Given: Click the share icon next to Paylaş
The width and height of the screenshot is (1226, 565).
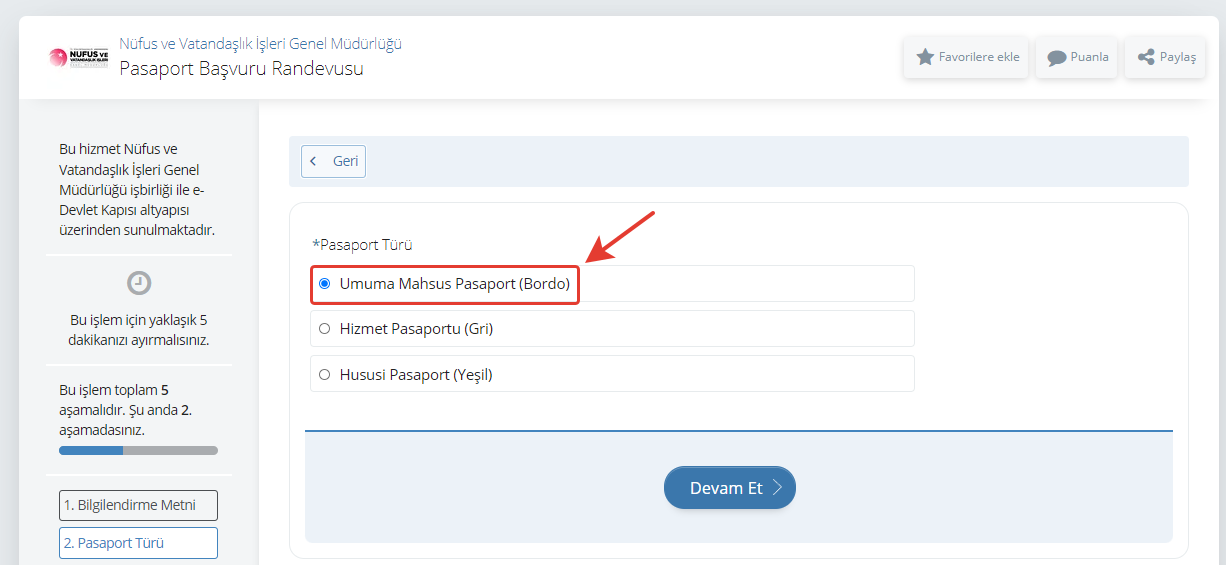Looking at the screenshot, I should tap(1146, 57).
